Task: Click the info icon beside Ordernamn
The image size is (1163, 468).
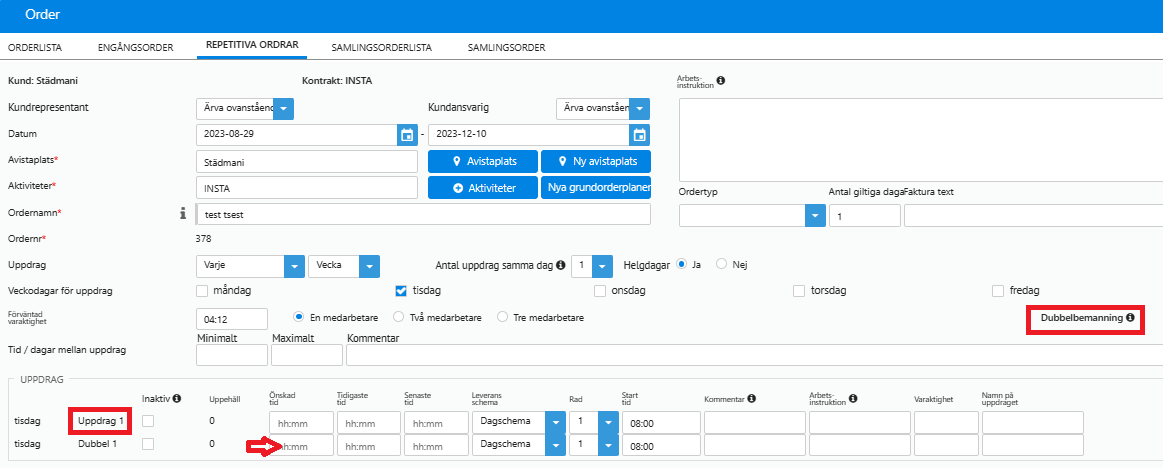Action: [x=182, y=214]
